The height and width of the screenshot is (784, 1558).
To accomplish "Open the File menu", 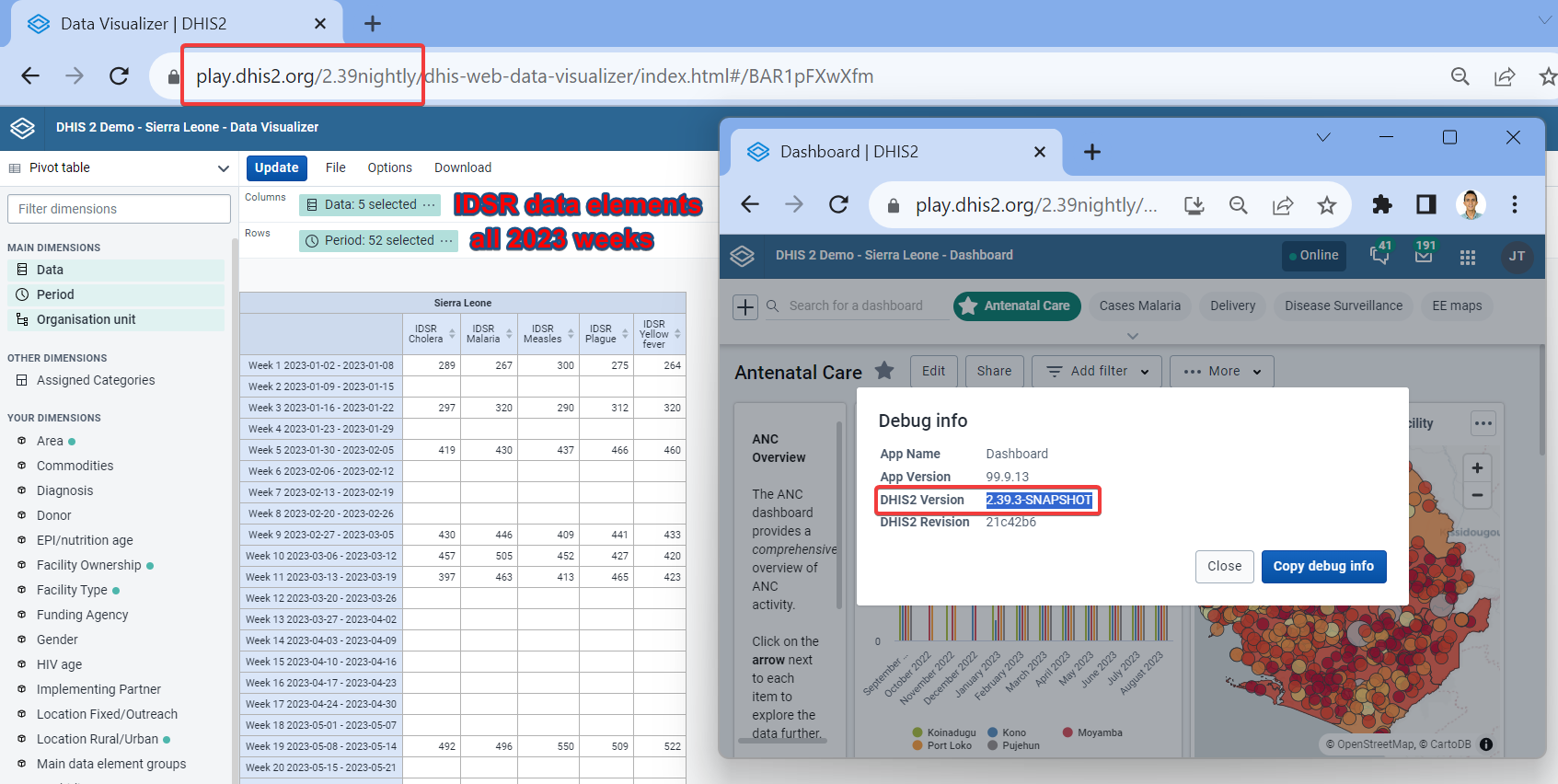I will coord(336,167).
